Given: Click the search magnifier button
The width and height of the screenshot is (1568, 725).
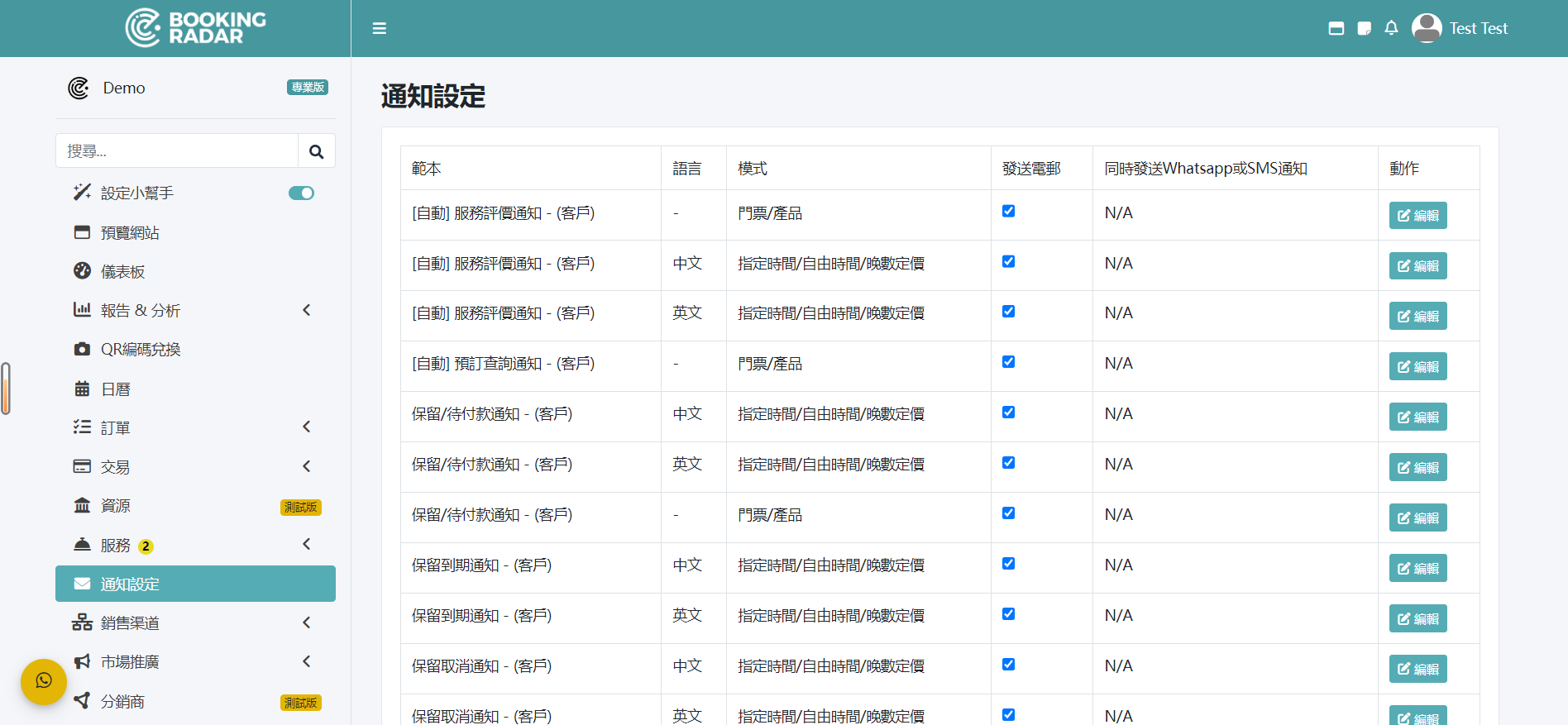Looking at the screenshot, I should (x=317, y=151).
